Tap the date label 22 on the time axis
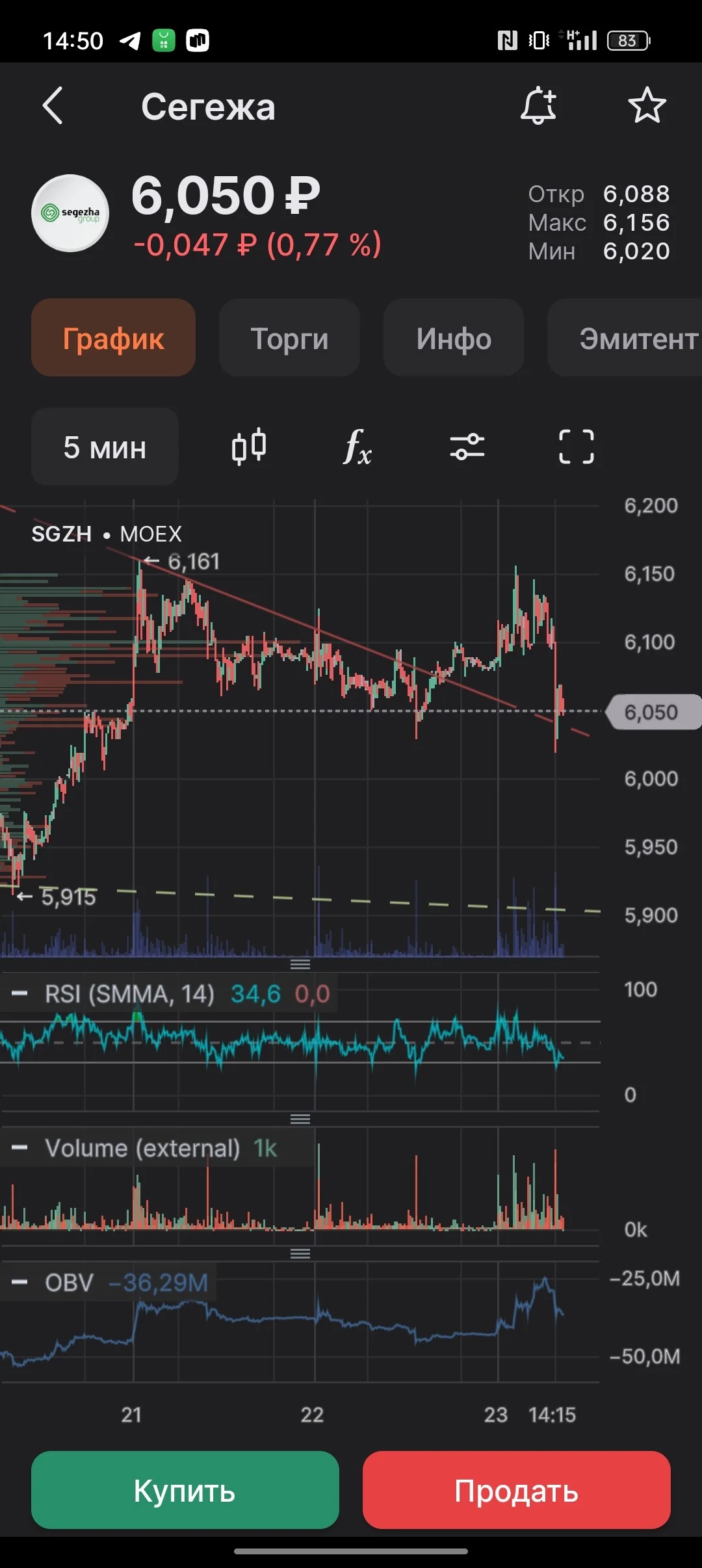 (312, 1415)
